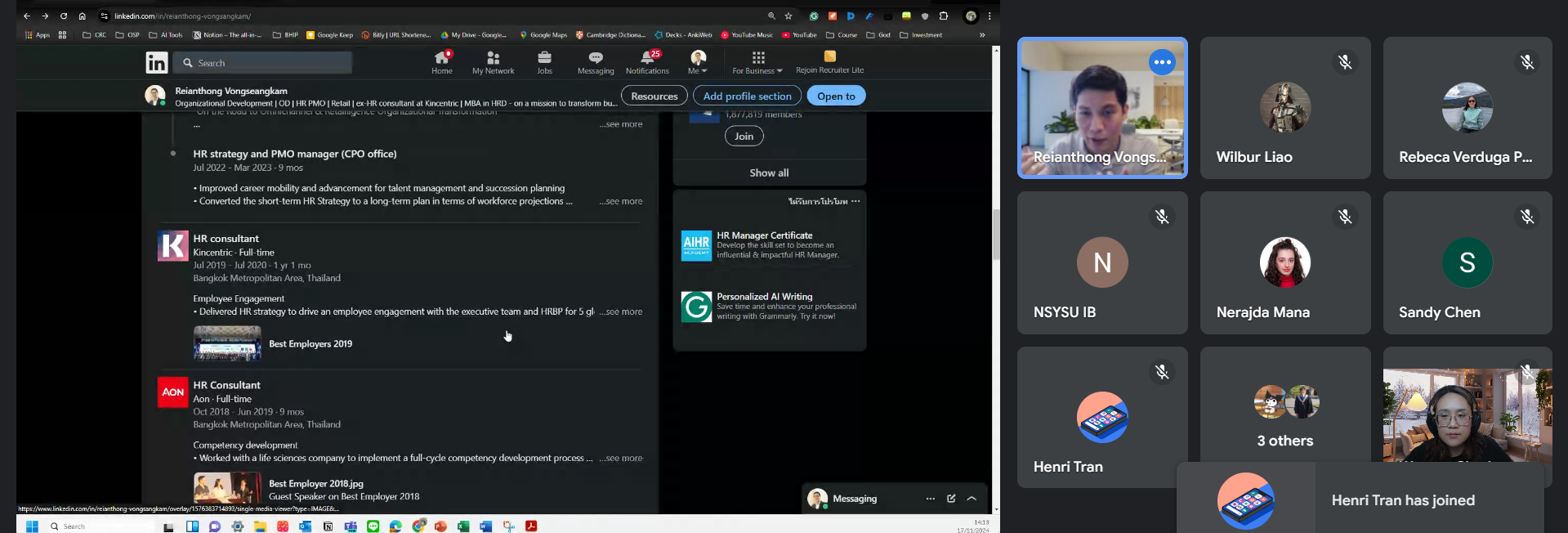Select Wilbur Liao participant tile
Image resolution: width=1568 pixels, height=533 pixels.
[x=1285, y=108]
